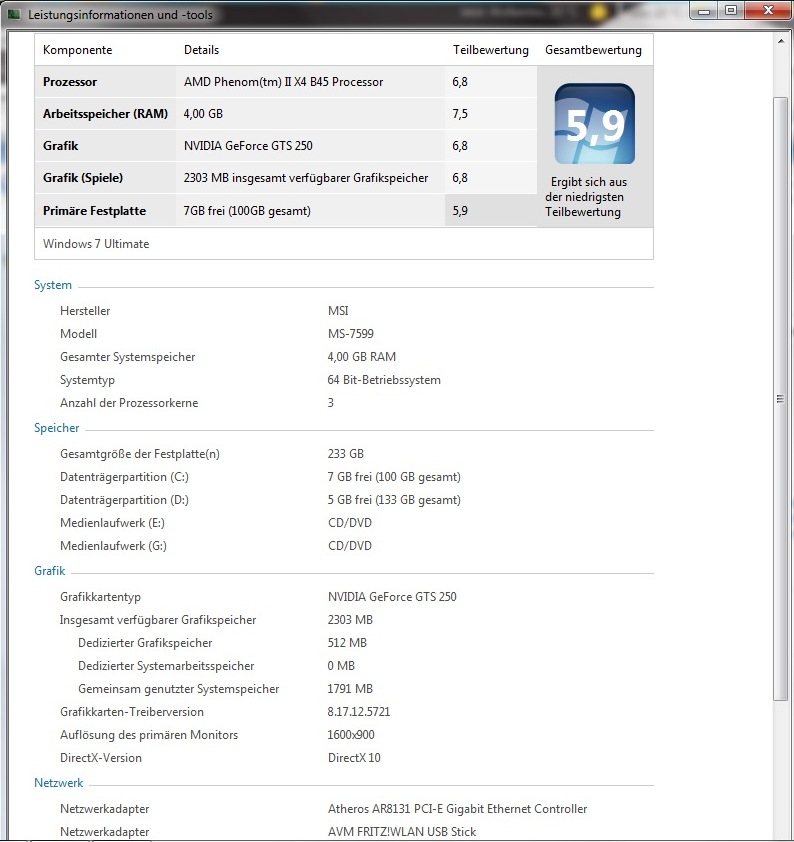Click the window title bar app icon
The width and height of the screenshot is (794, 842).
click(14, 14)
